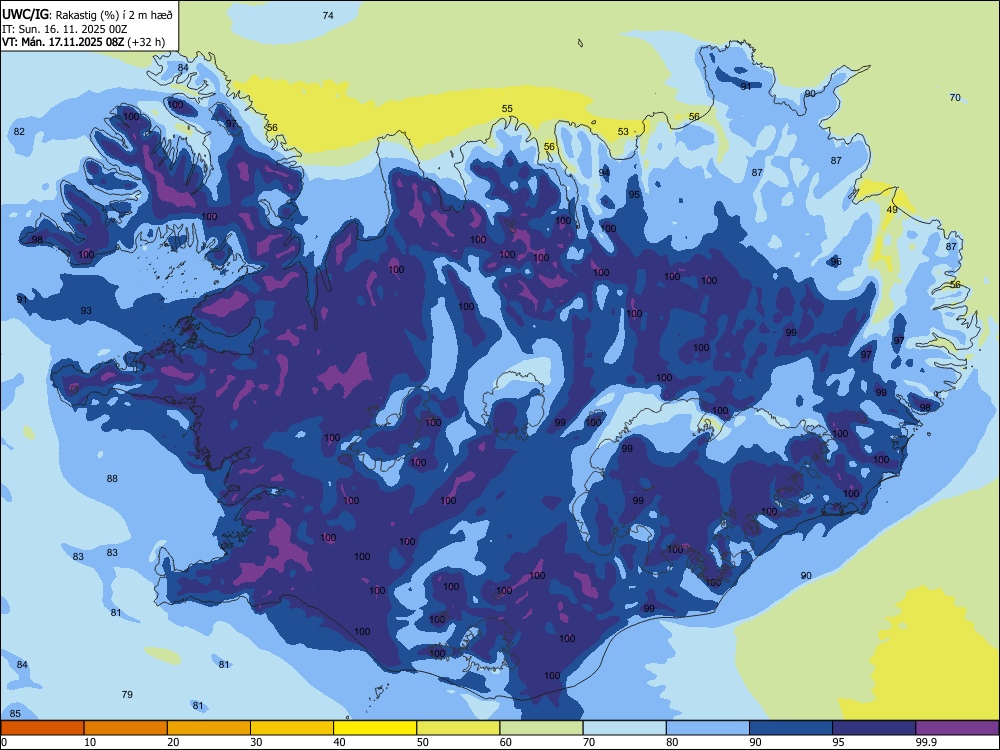Screen dimensions: 1000x750
Task: Click the "20" legend scale label
Action: pos(173,742)
